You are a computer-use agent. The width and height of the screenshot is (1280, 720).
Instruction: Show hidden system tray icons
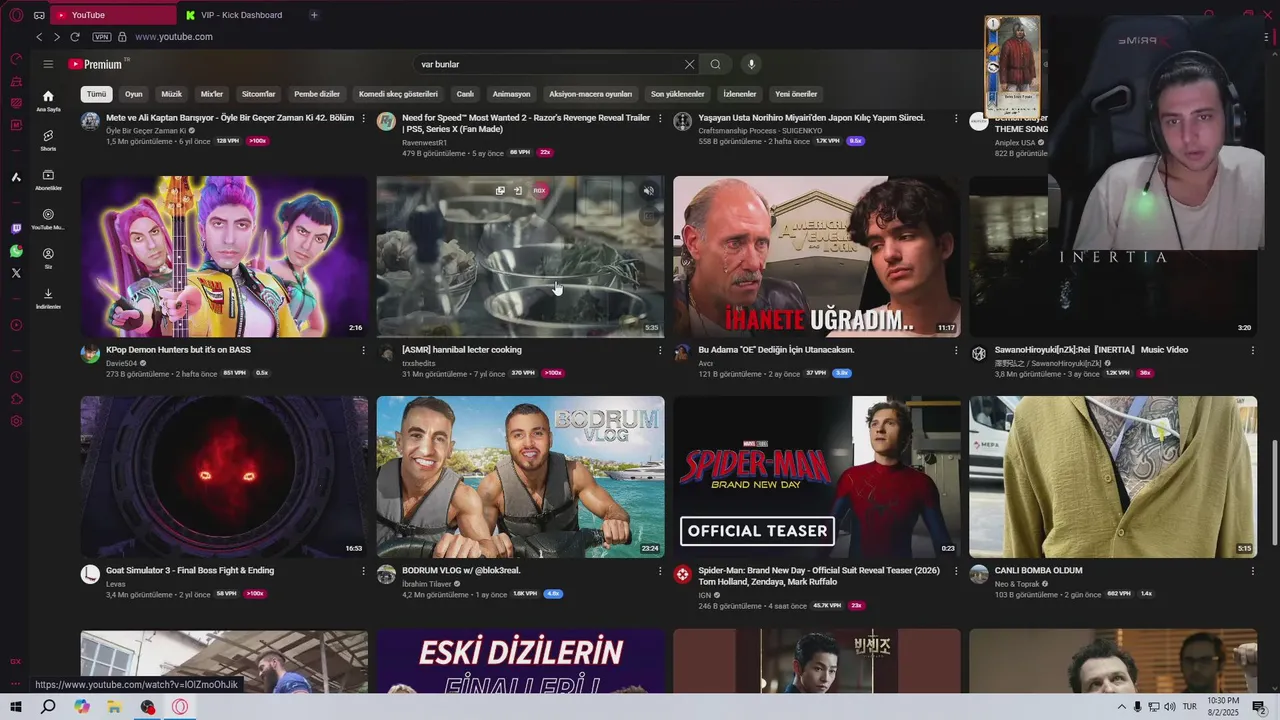[x=1121, y=707]
